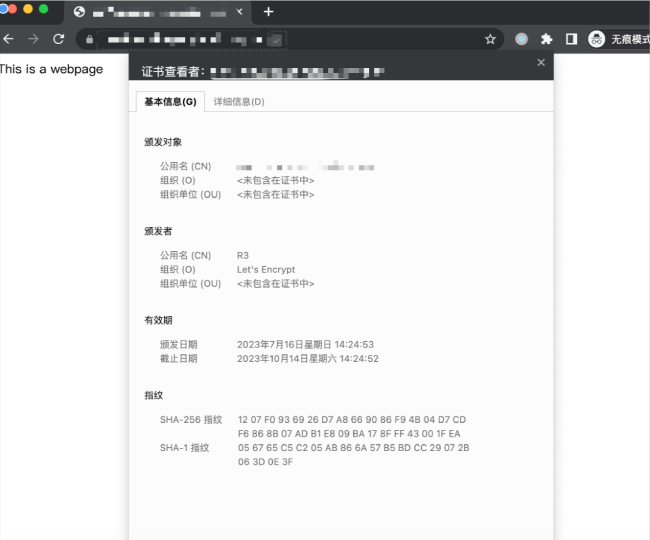This screenshot has width=650, height=540.
Task: Switch to the 详细信息(D) tab
Action: tap(239, 102)
